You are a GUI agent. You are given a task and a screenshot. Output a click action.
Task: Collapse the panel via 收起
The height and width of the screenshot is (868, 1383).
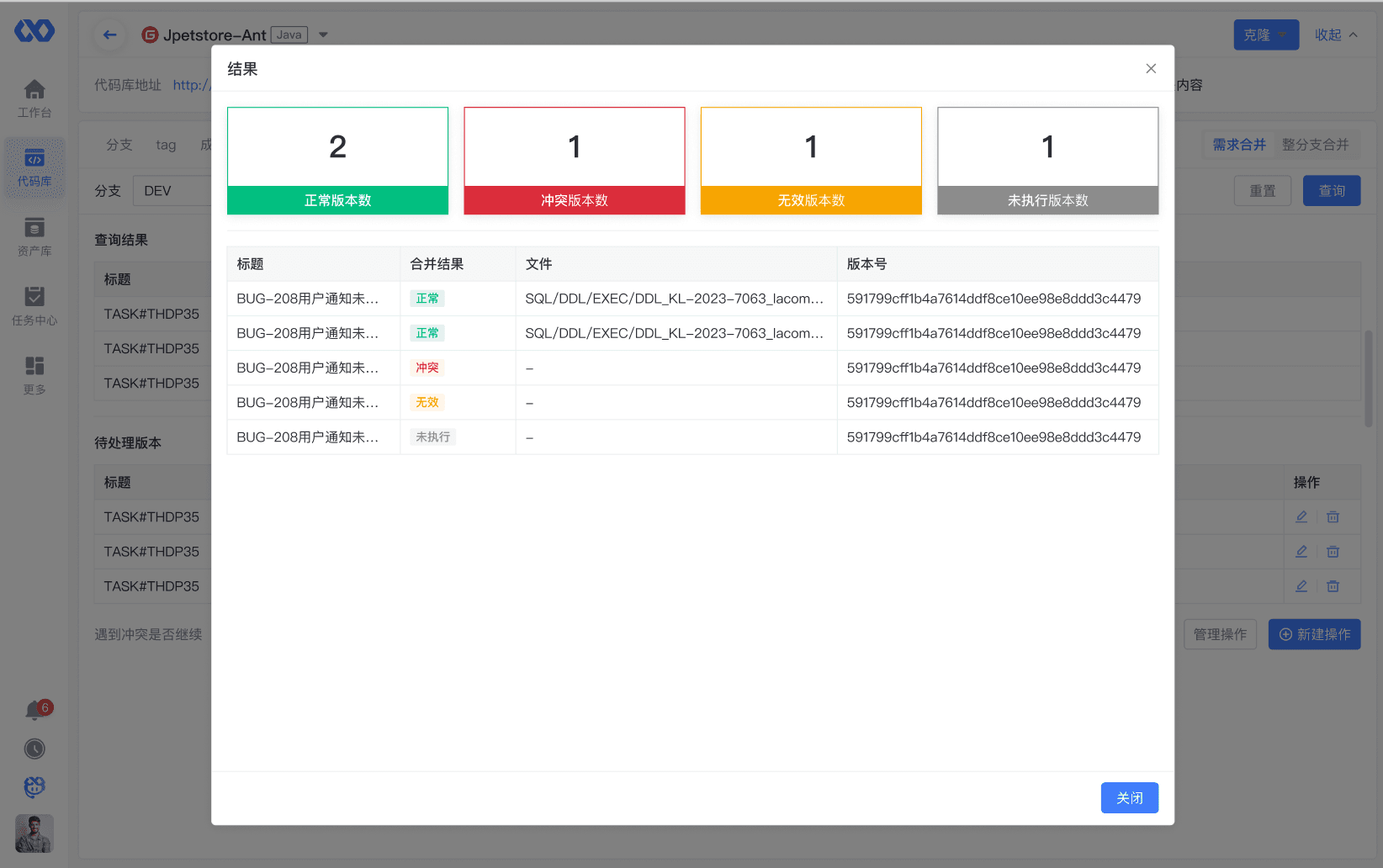point(1336,34)
